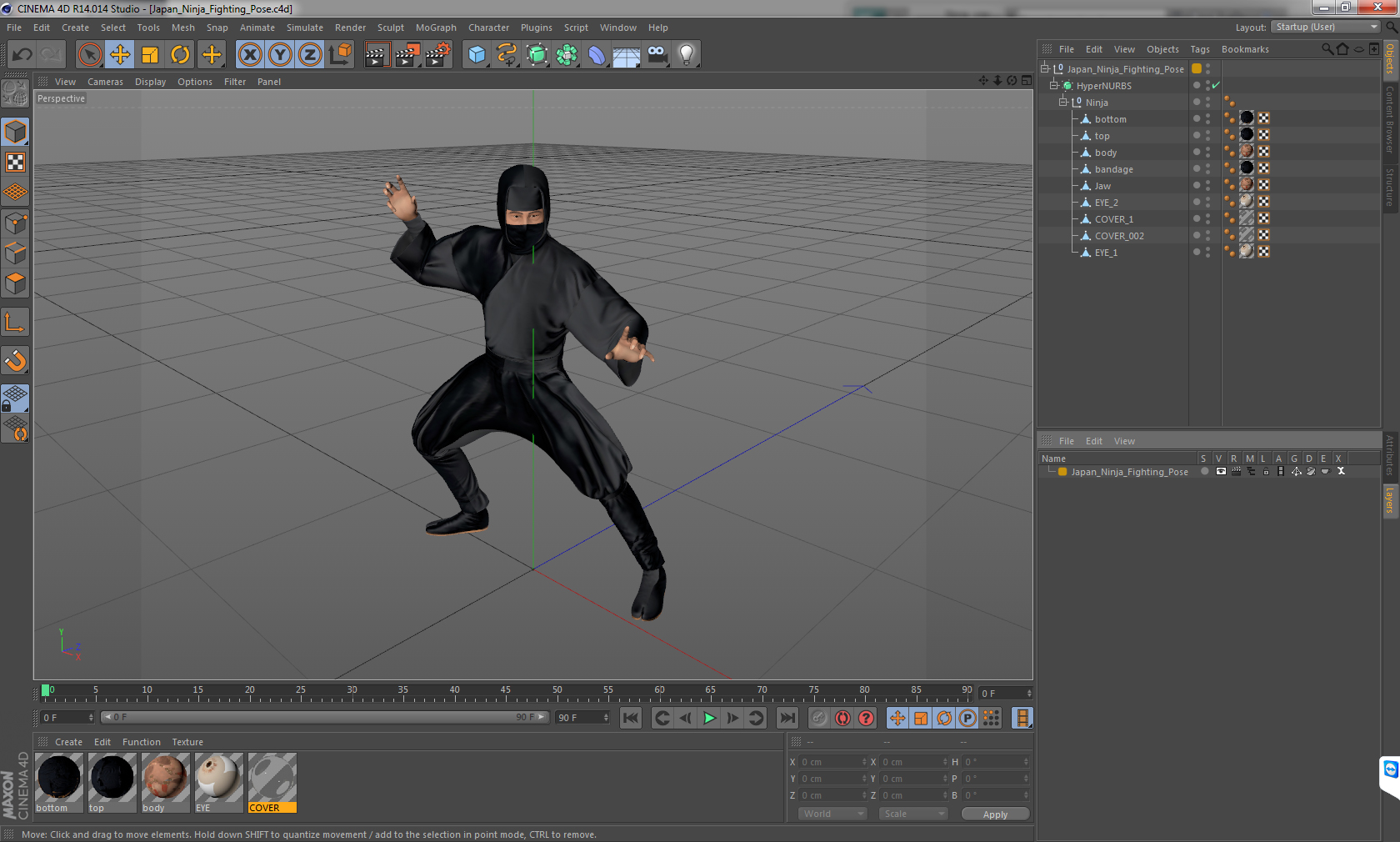Click the X position input field
This screenshot has width=1400, height=842.
(833, 762)
